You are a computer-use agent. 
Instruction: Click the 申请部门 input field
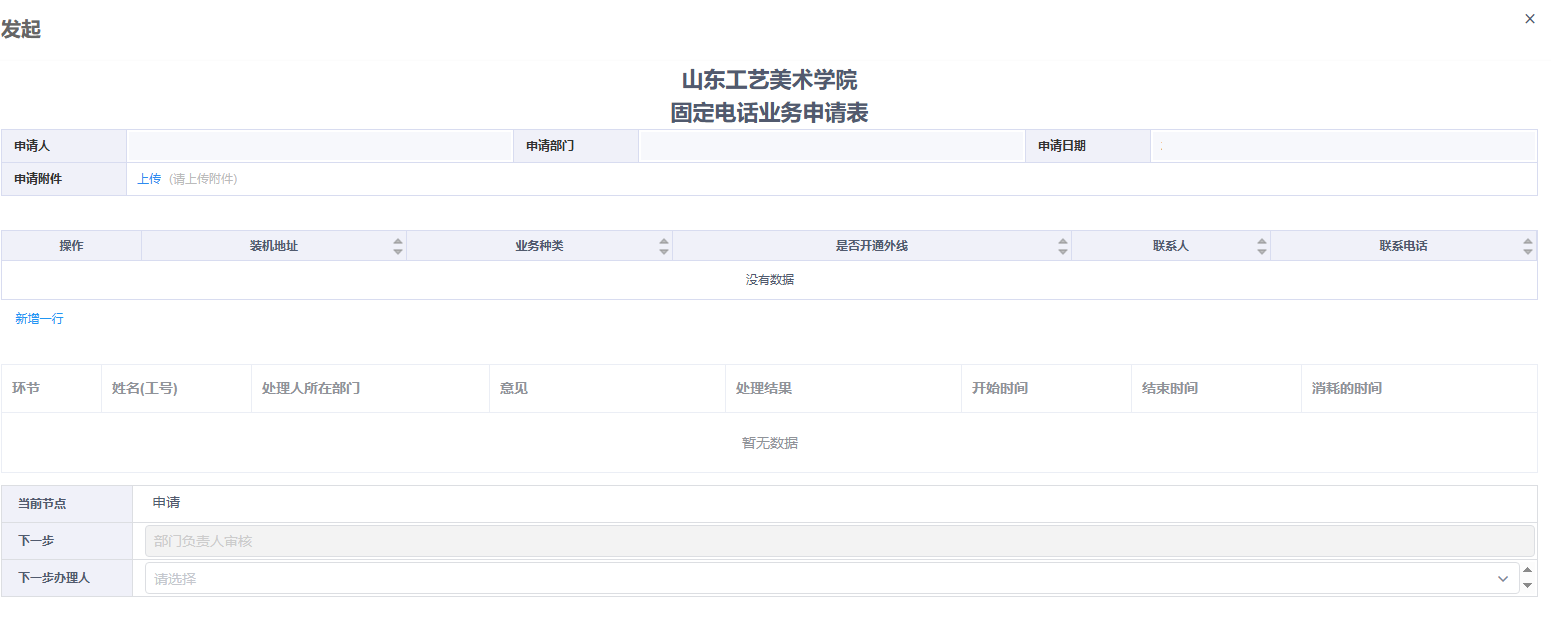[832, 146]
